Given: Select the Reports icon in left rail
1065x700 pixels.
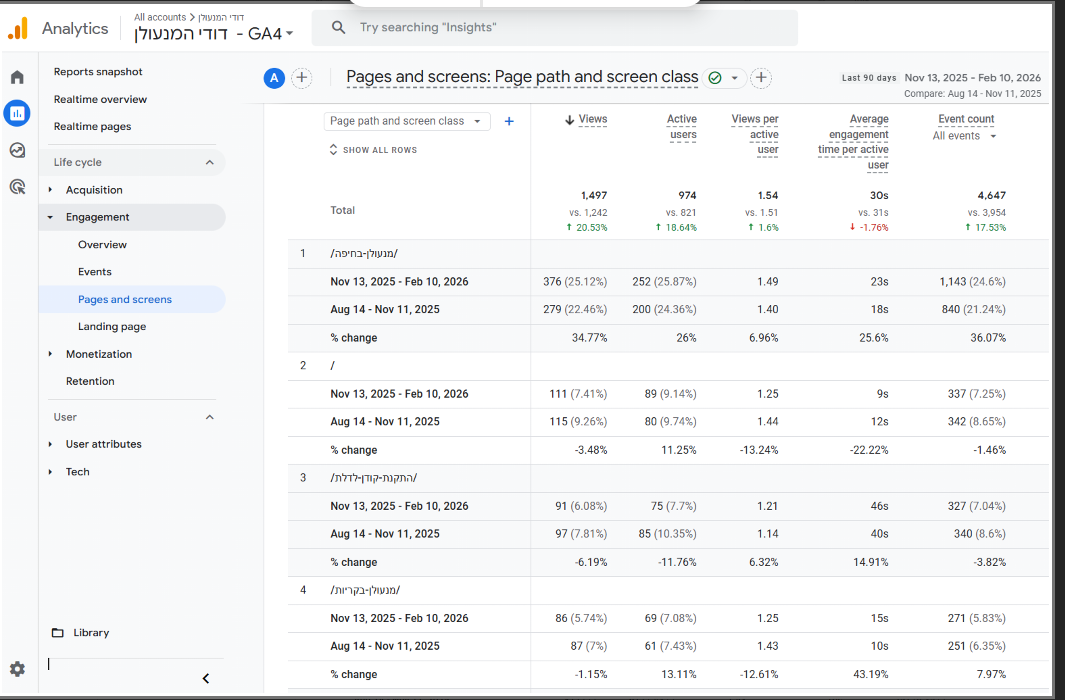Looking at the screenshot, I should point(17,113).
